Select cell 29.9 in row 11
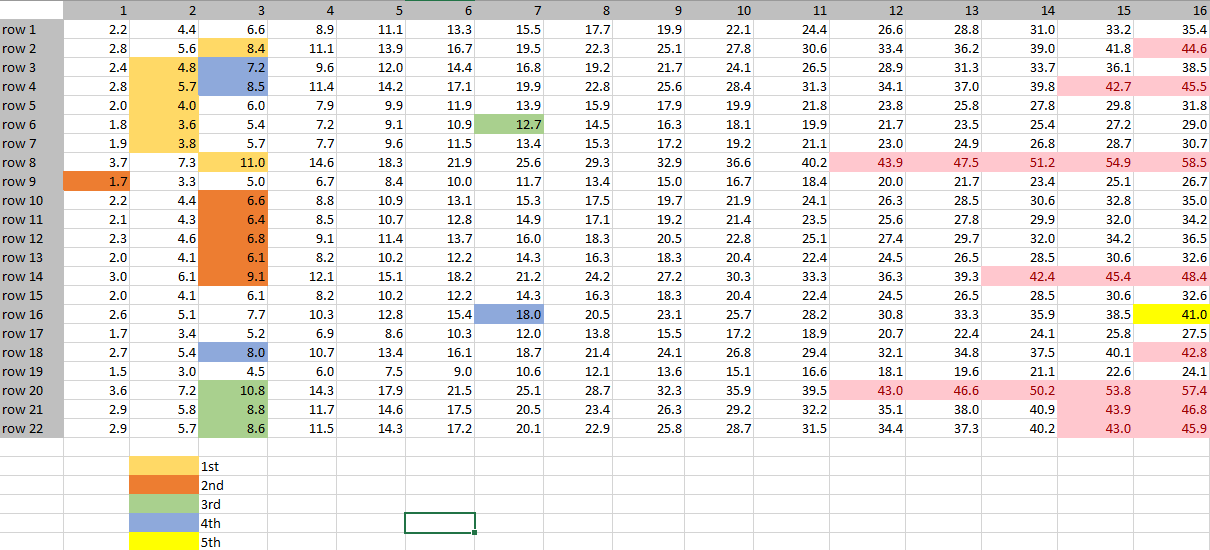This screenshot has width=1210, height=550. (x=1020, y=219)
